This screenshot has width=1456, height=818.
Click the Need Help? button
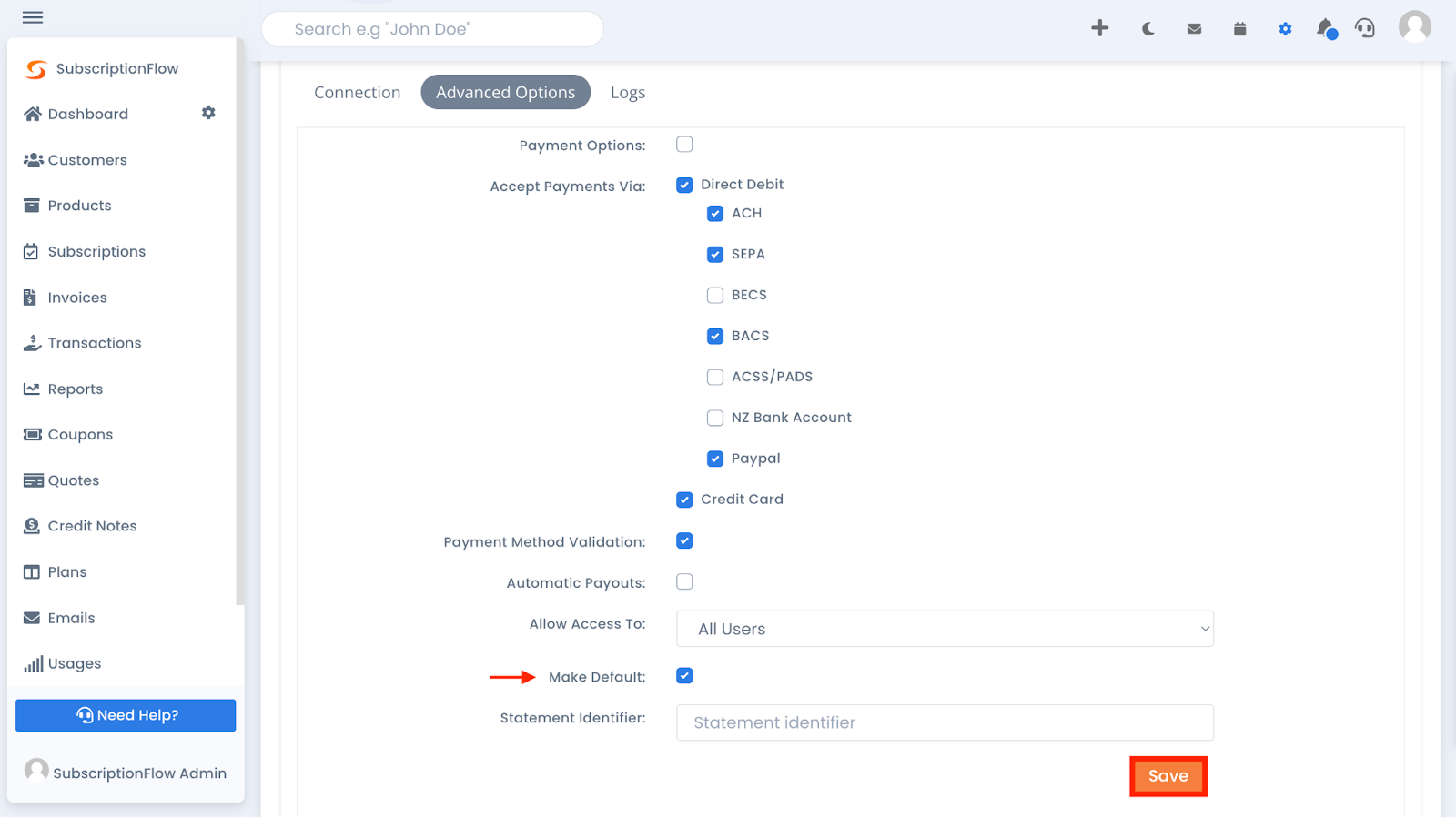tap(126, 715)
